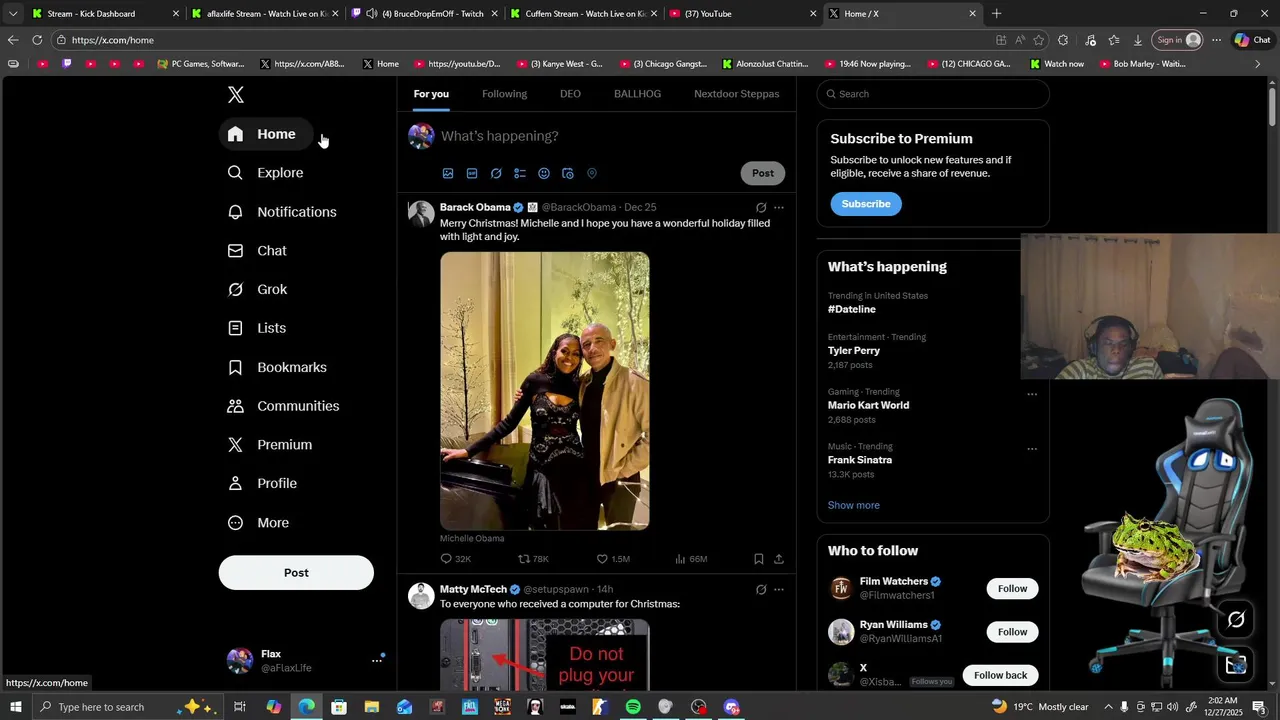Follow Ryan Williams
The width and height of the screenshot is (1280, 720).
[x=1012, y=632]
